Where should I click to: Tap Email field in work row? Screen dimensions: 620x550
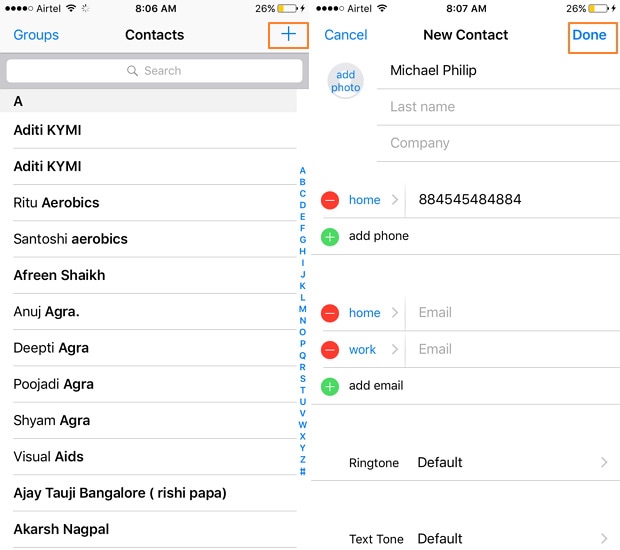click(x=513, y=349)
